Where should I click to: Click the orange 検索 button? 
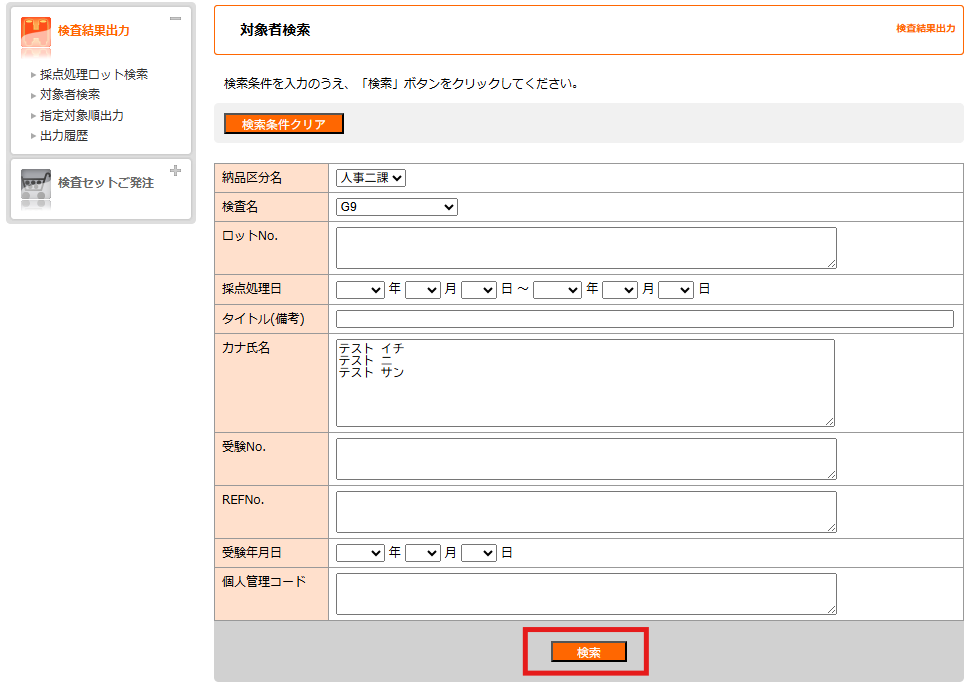coord(588,652)
